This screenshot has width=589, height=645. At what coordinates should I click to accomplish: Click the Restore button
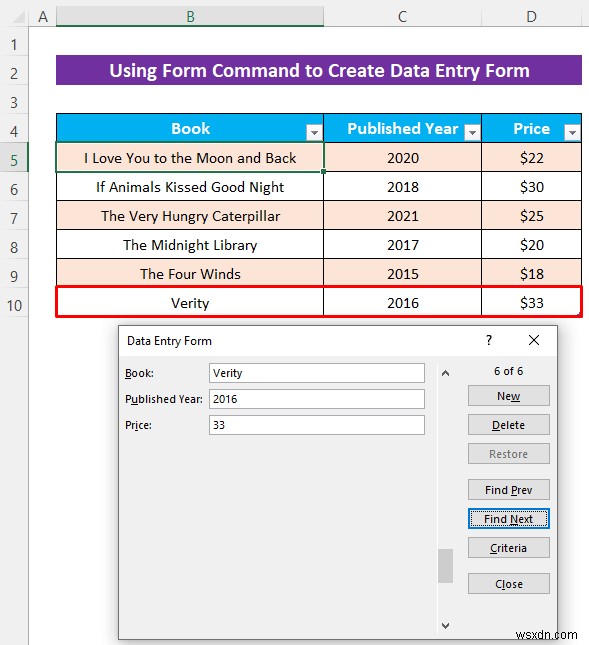pyautogui.click(x=508, y=454)
